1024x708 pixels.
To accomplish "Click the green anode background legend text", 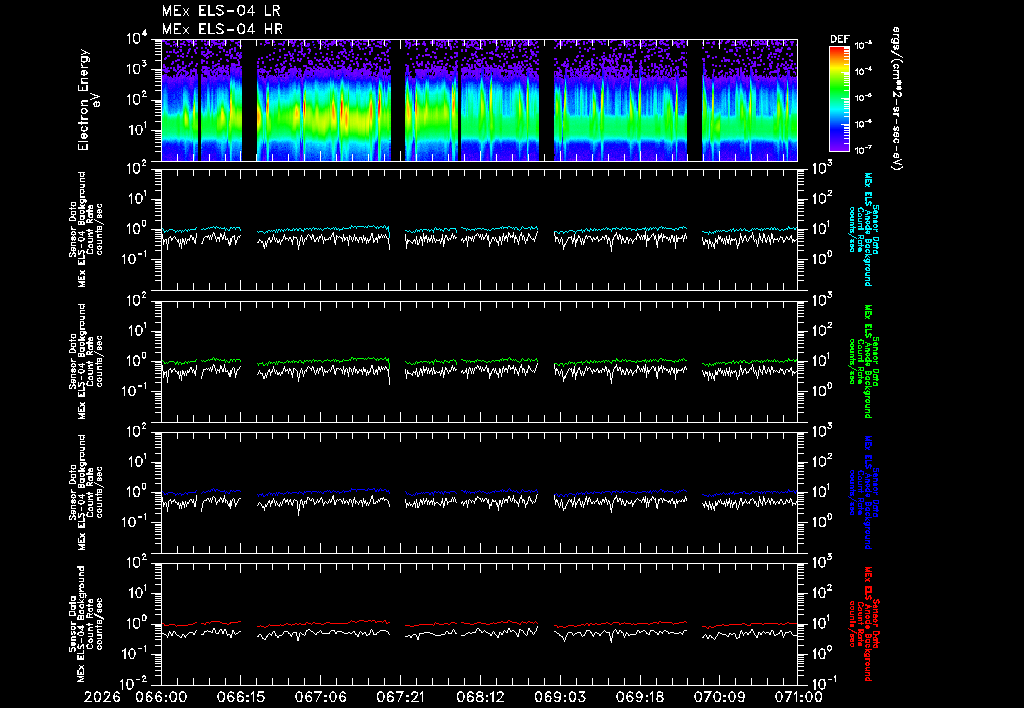I will tap(863, 361).
